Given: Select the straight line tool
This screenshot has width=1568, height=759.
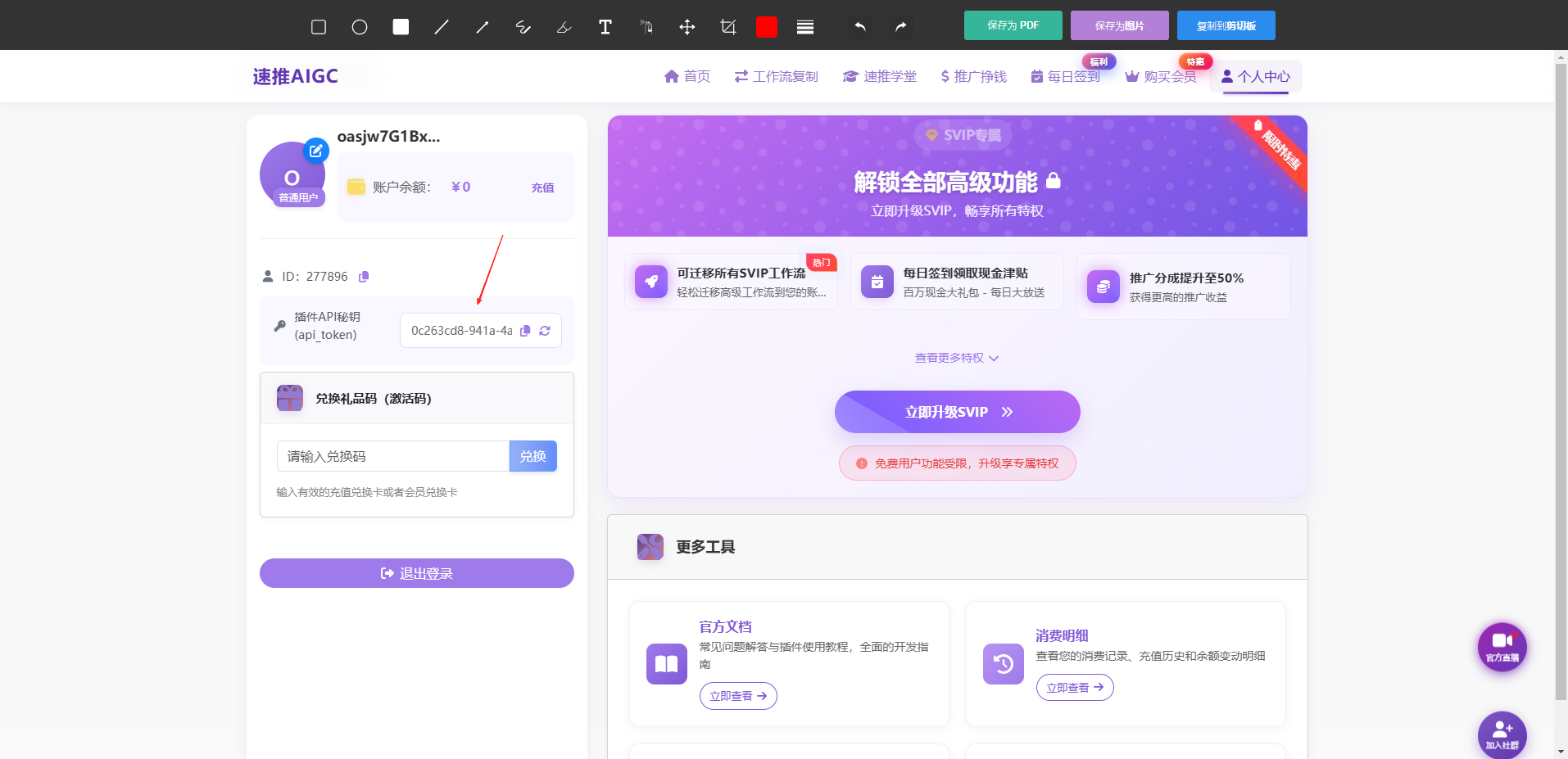Looking at the screenshot, I should [442, 27].
